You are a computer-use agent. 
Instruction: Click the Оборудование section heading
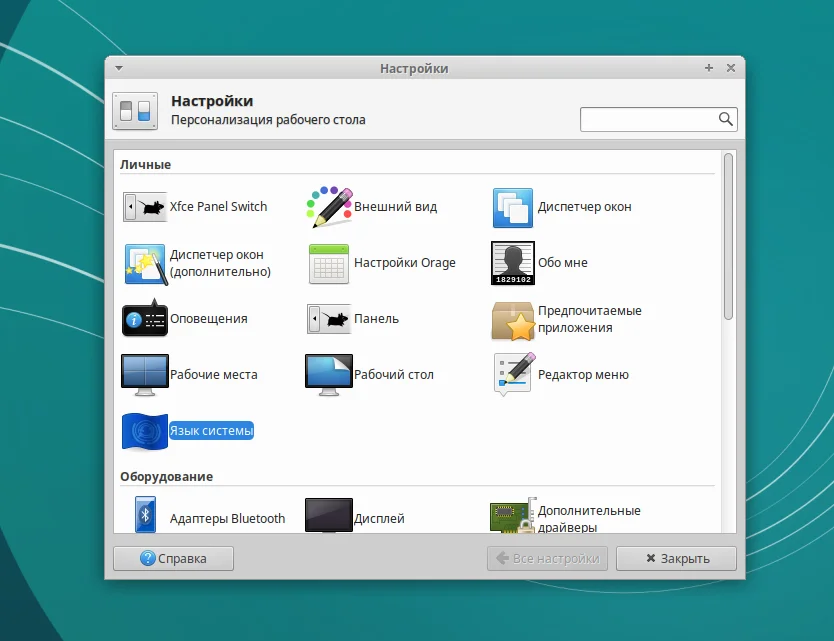tap(166, 477)
